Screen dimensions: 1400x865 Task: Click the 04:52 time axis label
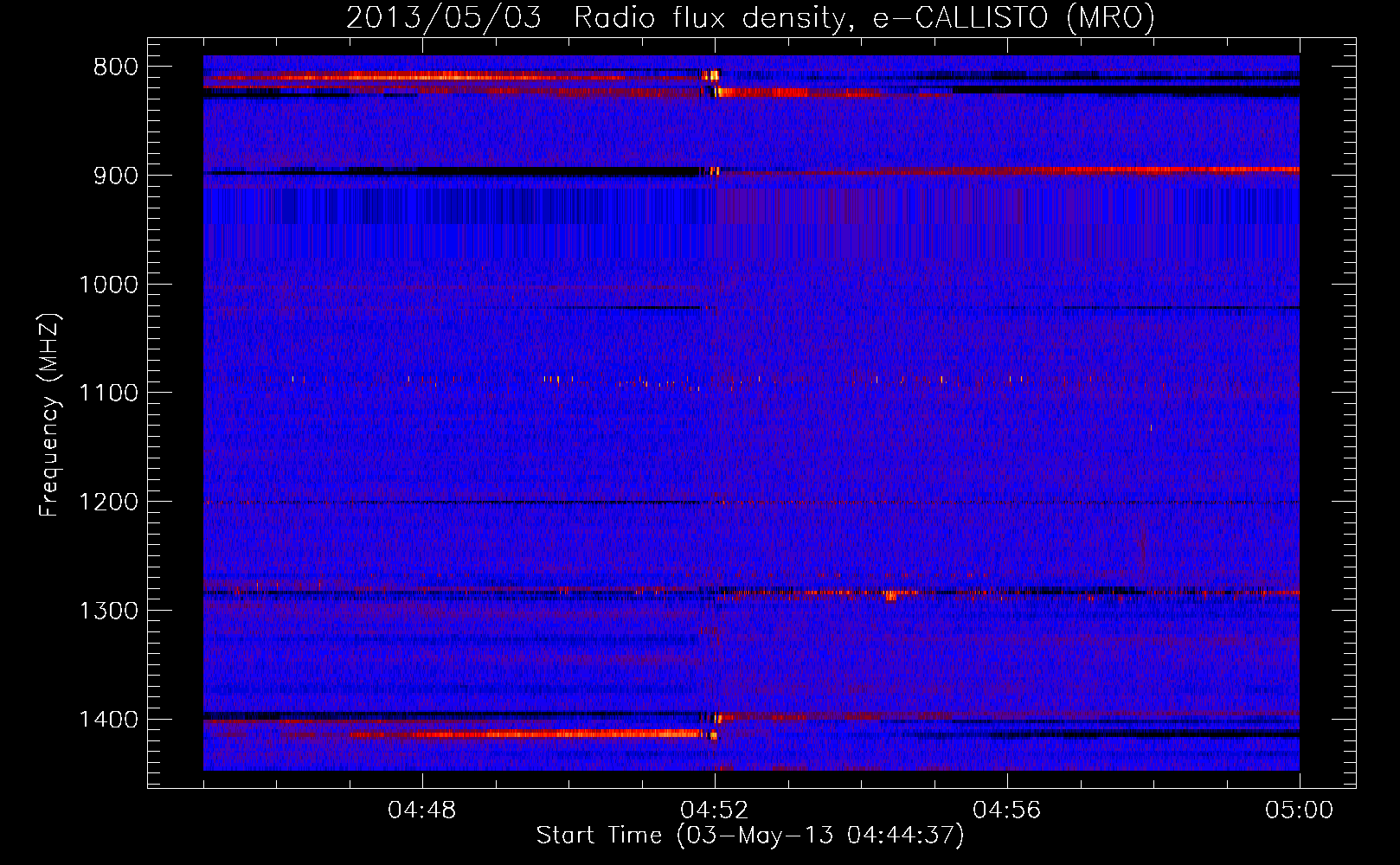(715, 811)
